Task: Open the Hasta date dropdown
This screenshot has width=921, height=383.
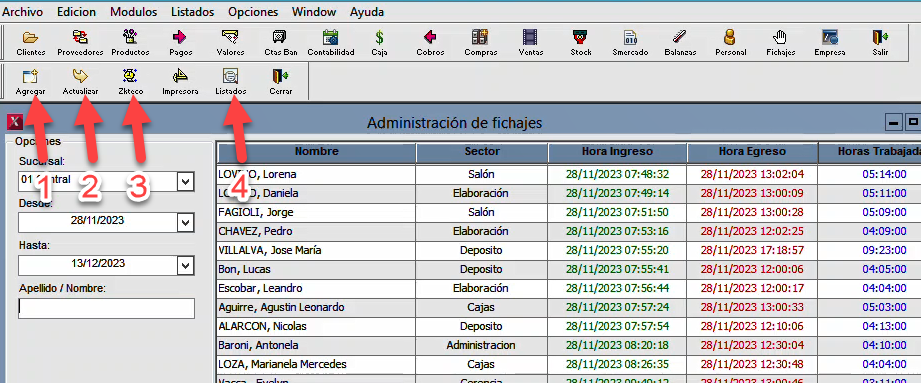Action: coord(186,266)
